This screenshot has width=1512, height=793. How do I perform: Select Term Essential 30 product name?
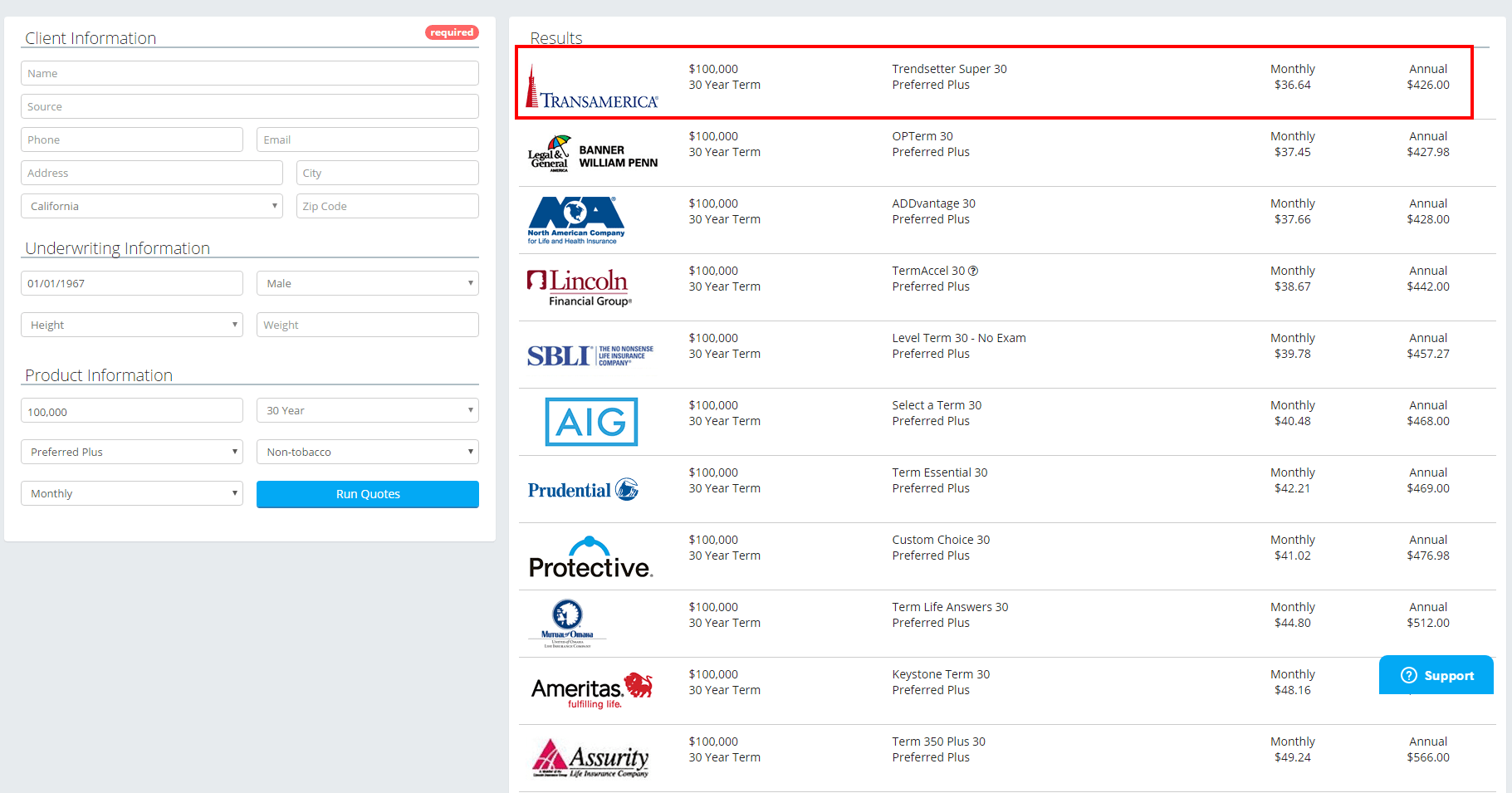[x=940, y=472]
